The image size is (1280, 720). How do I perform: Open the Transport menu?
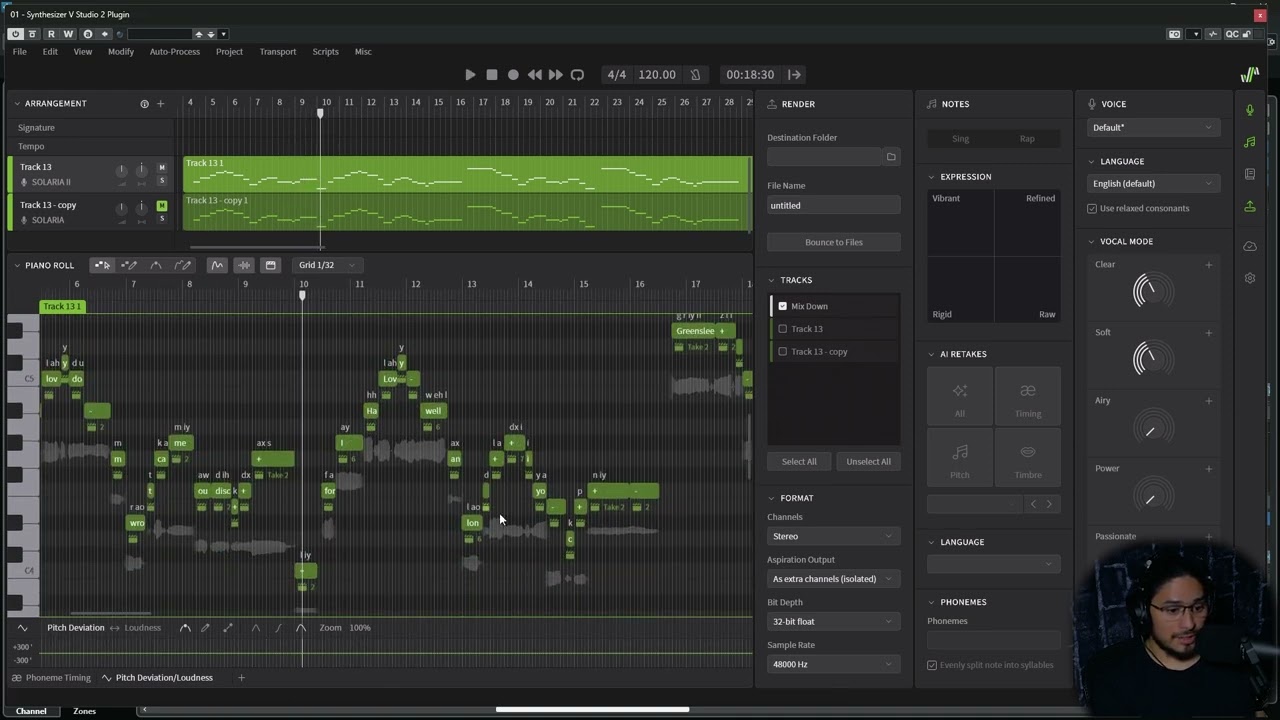[278, 52]
